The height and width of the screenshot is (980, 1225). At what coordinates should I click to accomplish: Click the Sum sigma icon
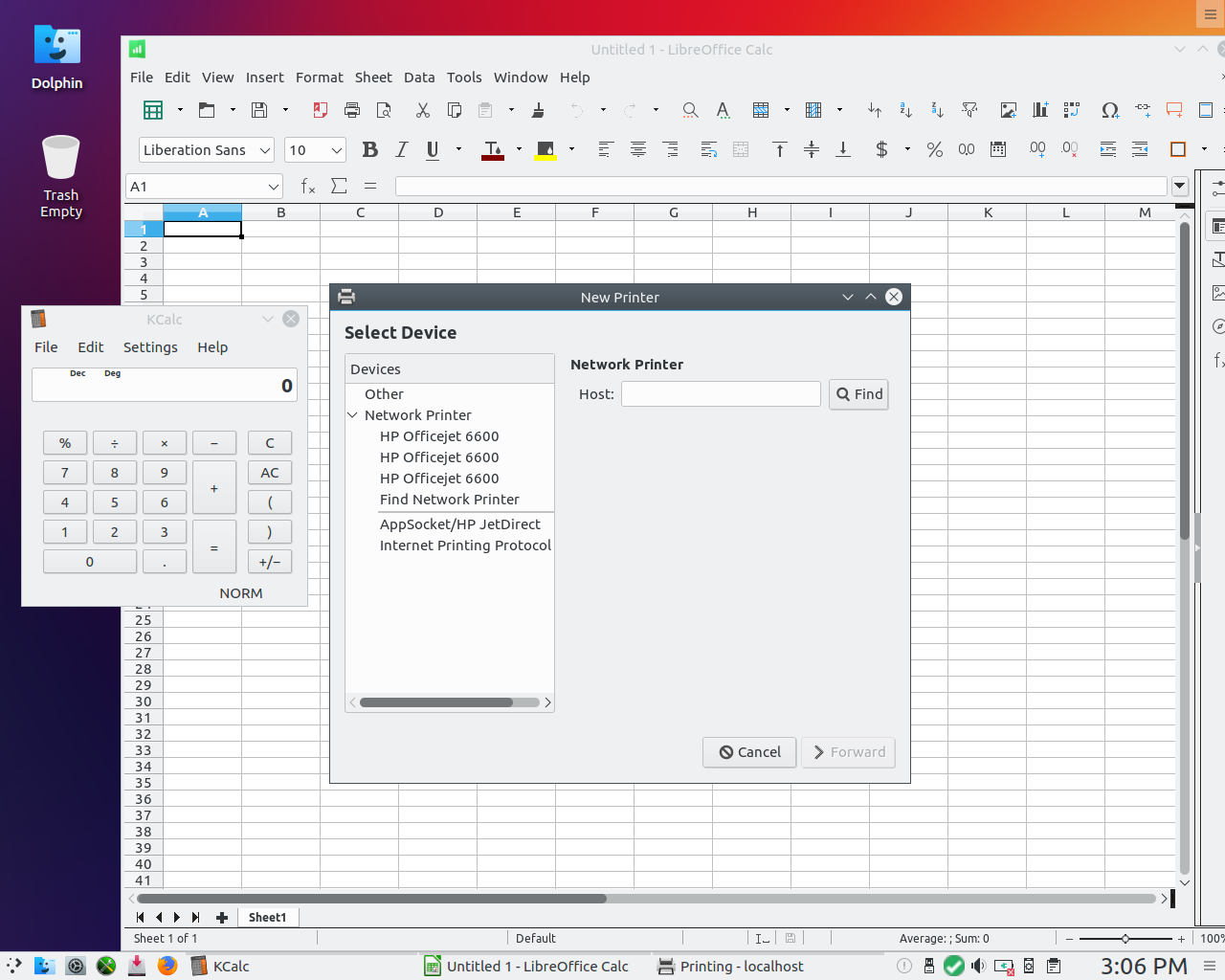click(x=339, y=186)
